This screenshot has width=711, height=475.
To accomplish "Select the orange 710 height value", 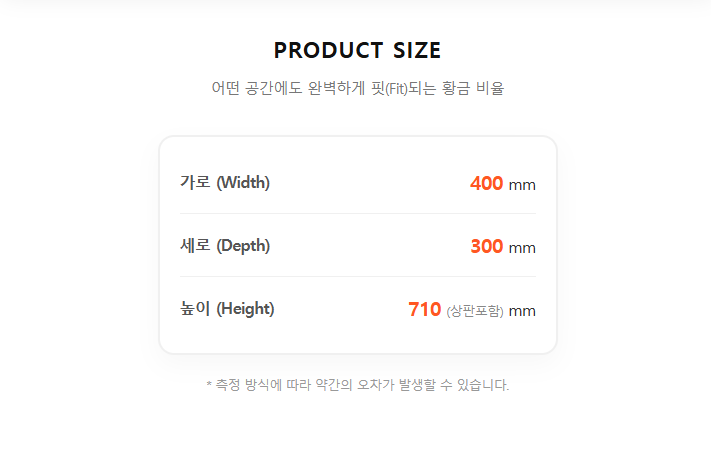I will pyautogui.click(x=424, y=309).
